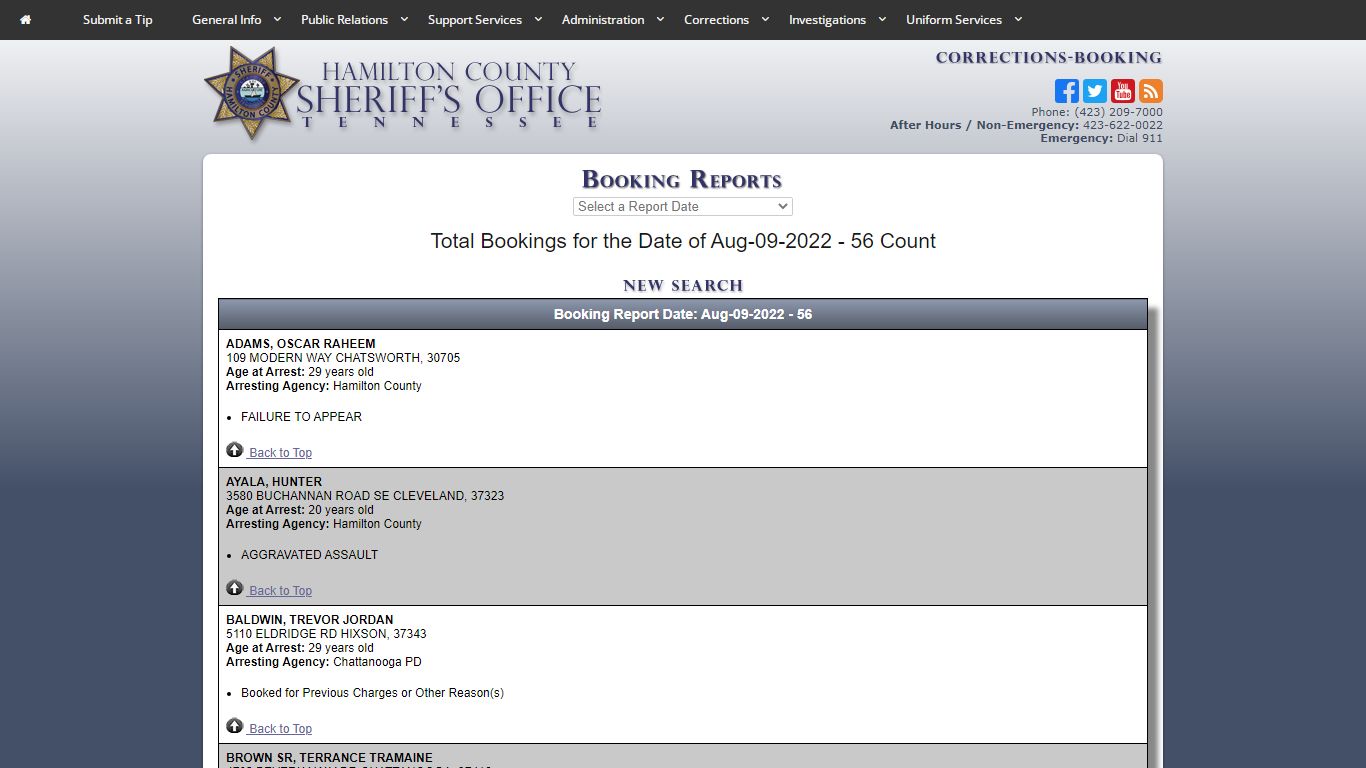
Task: Click the New Search link
Action: pyautogui.click(x=683, y=286)
